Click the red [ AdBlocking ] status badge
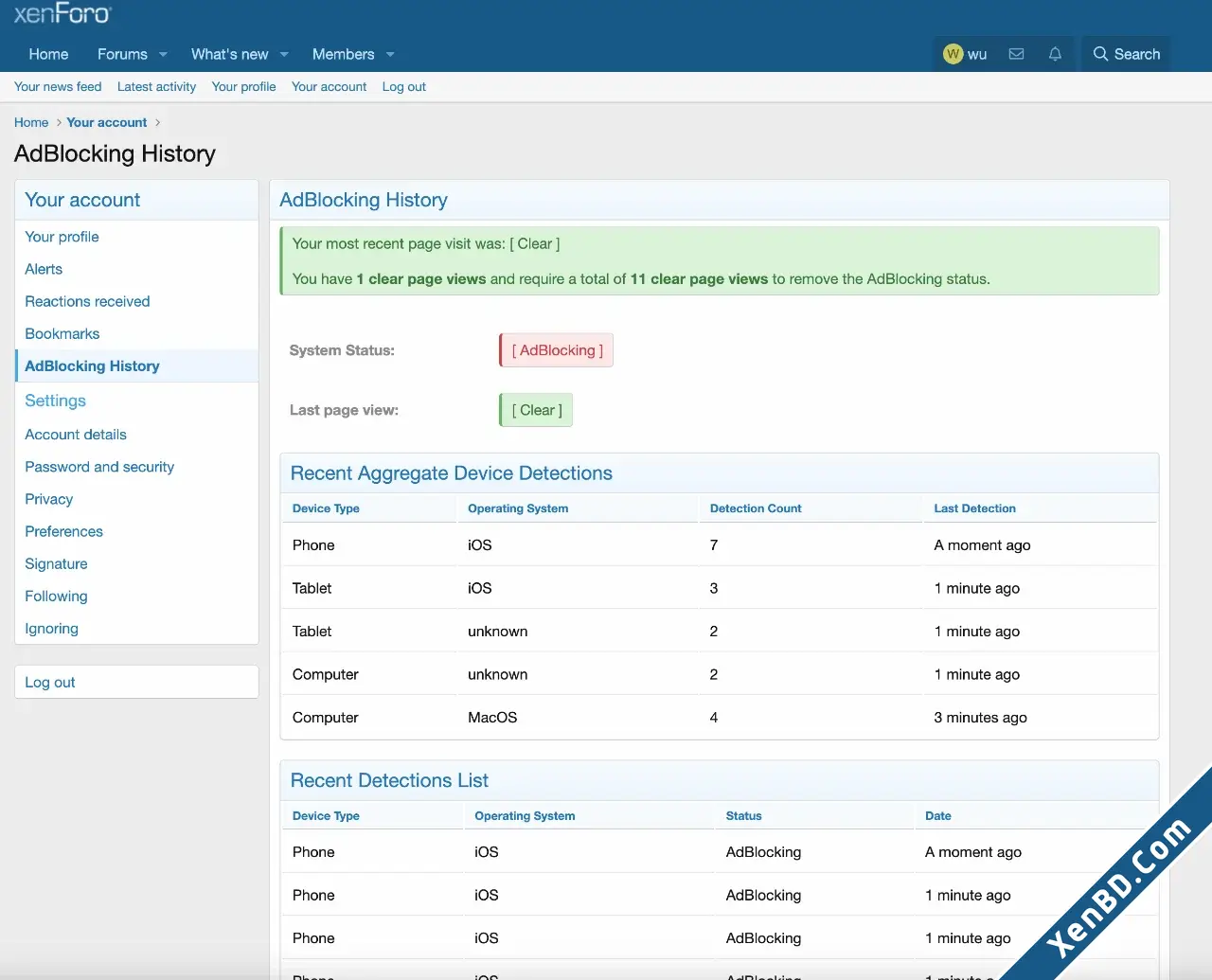 (557, 350)
